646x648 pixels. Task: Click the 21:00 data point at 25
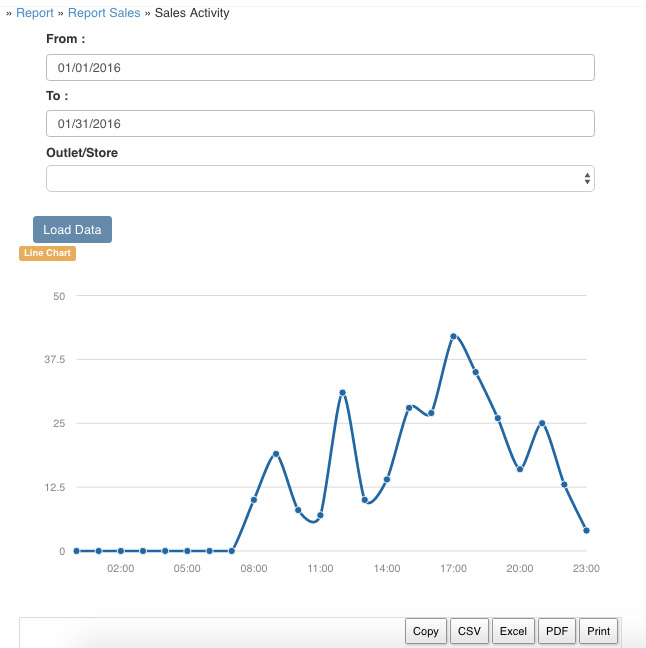pos(542,423)
